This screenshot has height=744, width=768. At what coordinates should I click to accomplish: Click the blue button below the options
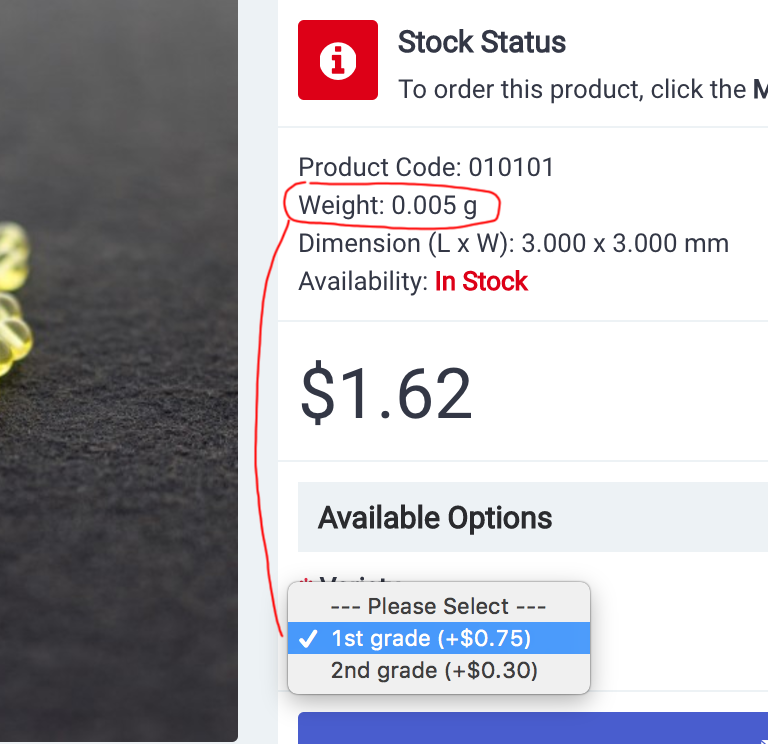point(533,728)
